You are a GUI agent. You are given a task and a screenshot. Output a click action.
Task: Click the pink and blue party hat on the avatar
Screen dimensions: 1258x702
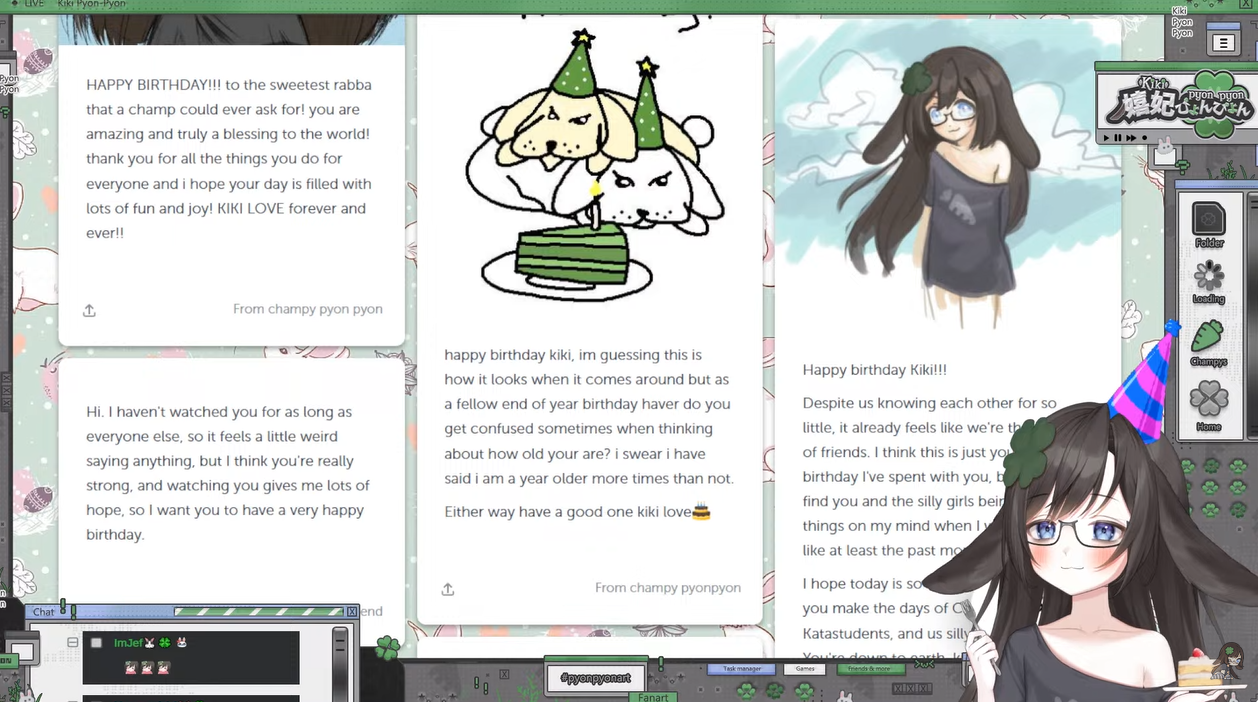tap(1146, 381)
